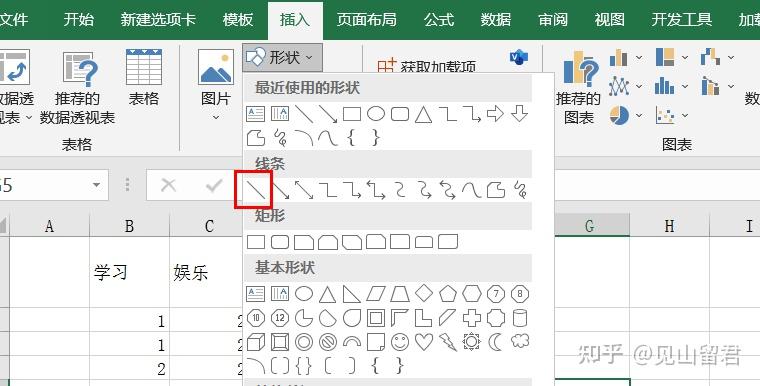Choose the down arrow in 最近使用的形状
This screenshot has height=386, width=760.
pos(520,114)
